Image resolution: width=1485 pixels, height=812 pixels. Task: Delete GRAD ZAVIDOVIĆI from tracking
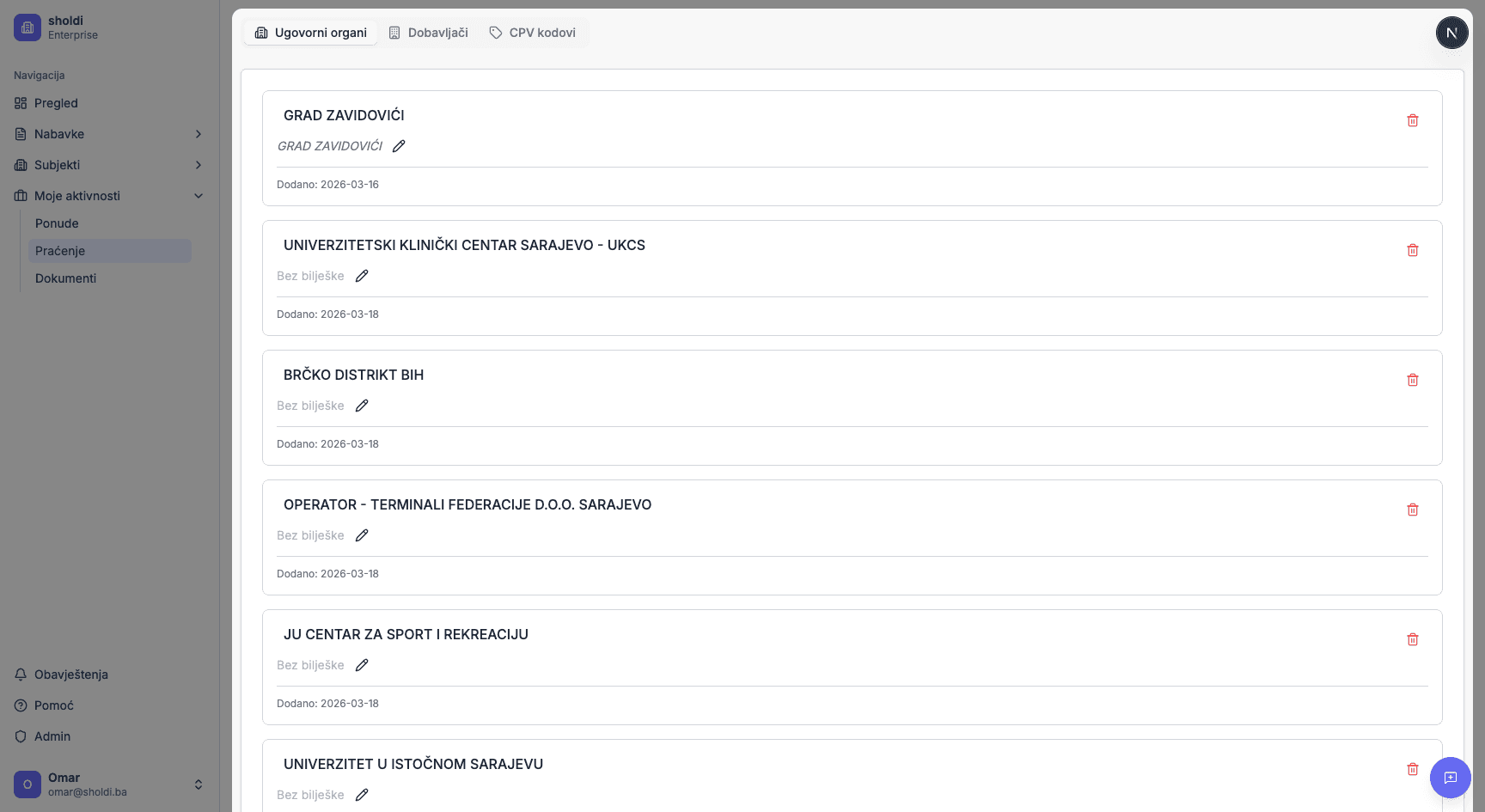tap(1412, 120)
